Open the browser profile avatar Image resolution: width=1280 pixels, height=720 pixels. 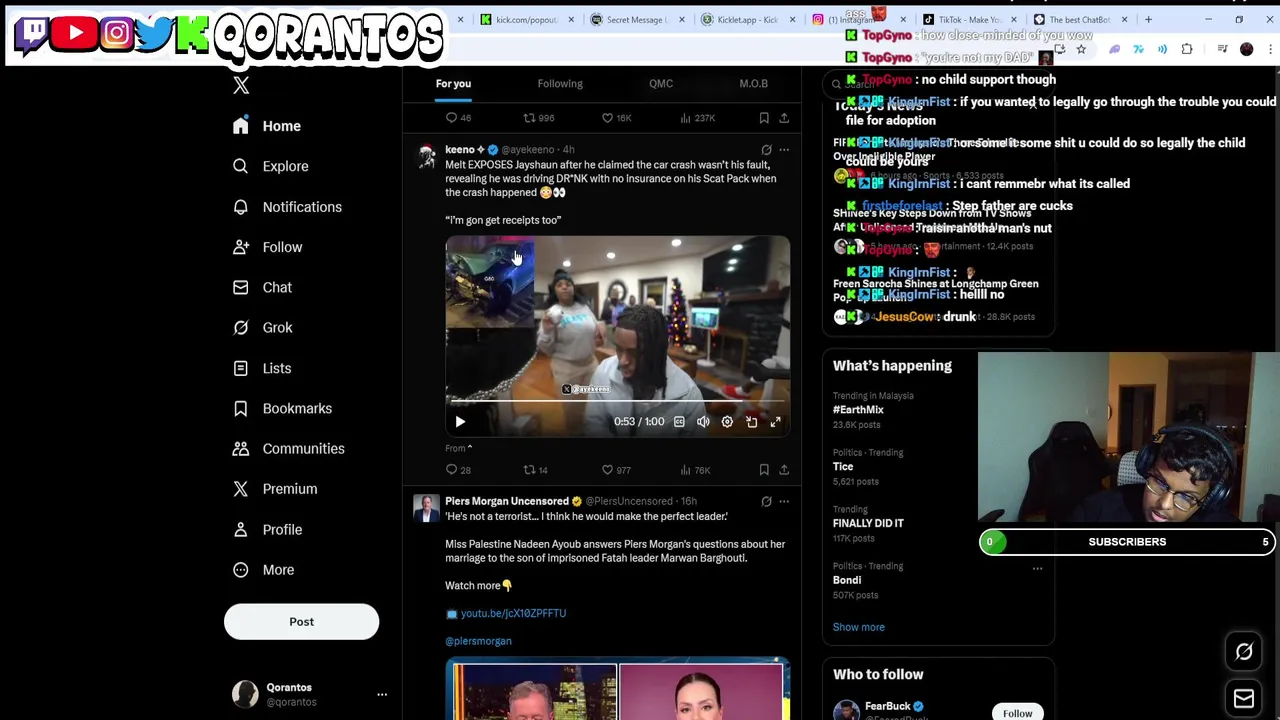1246,49
